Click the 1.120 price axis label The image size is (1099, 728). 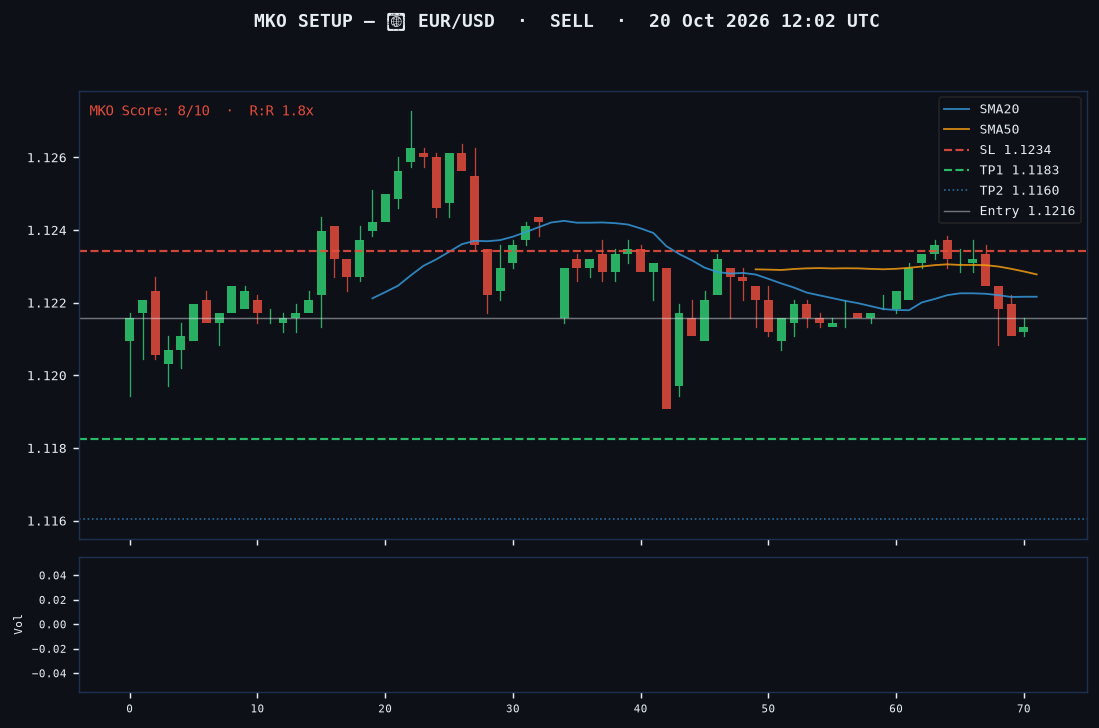[x=47, y=376]
